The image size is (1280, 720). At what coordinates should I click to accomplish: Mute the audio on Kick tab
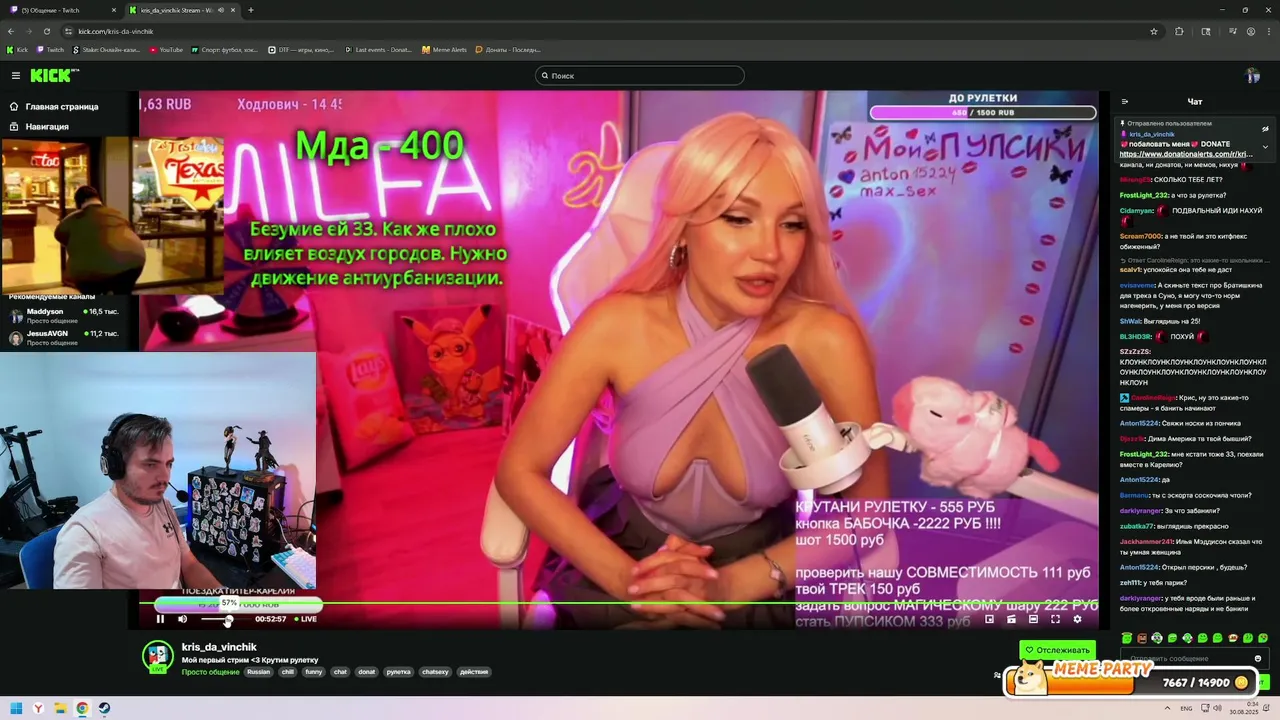(220, 10)
